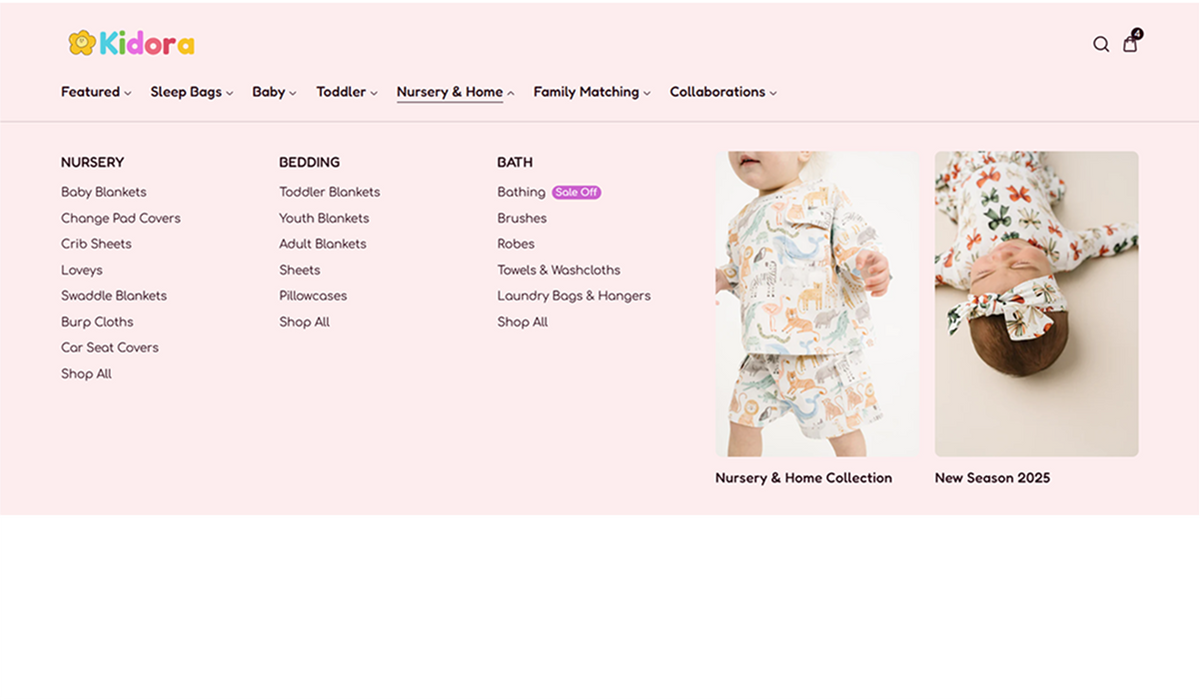
Task: Open Laundry Bags & Hangers
Action: 573,296
